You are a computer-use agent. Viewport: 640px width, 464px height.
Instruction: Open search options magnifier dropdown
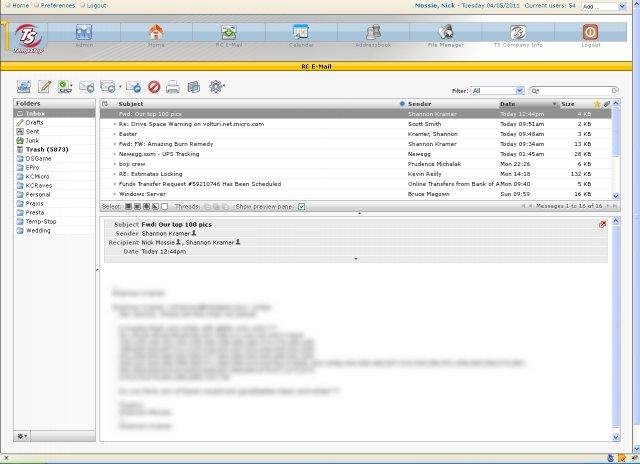point(535,91)
